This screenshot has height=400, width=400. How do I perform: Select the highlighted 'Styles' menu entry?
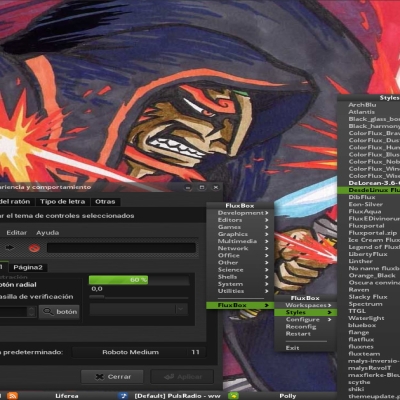pos(306,312)
